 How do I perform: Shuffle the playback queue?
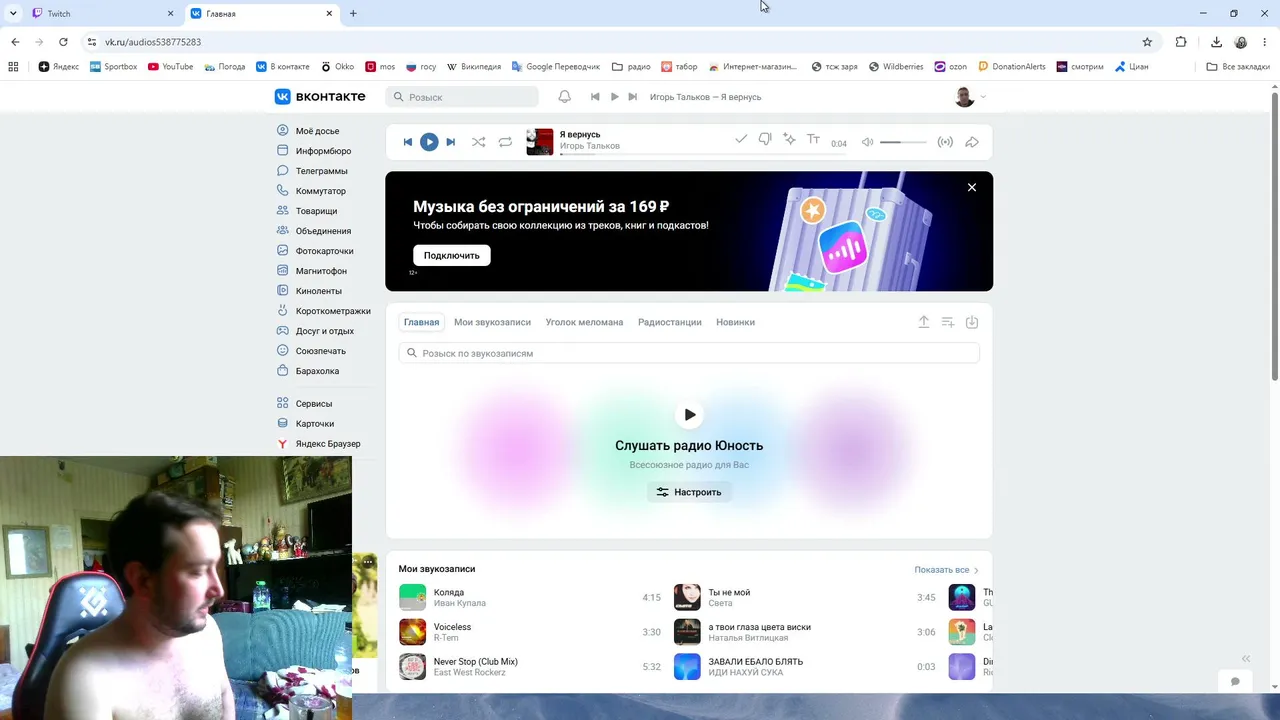(x=478, y=142)
